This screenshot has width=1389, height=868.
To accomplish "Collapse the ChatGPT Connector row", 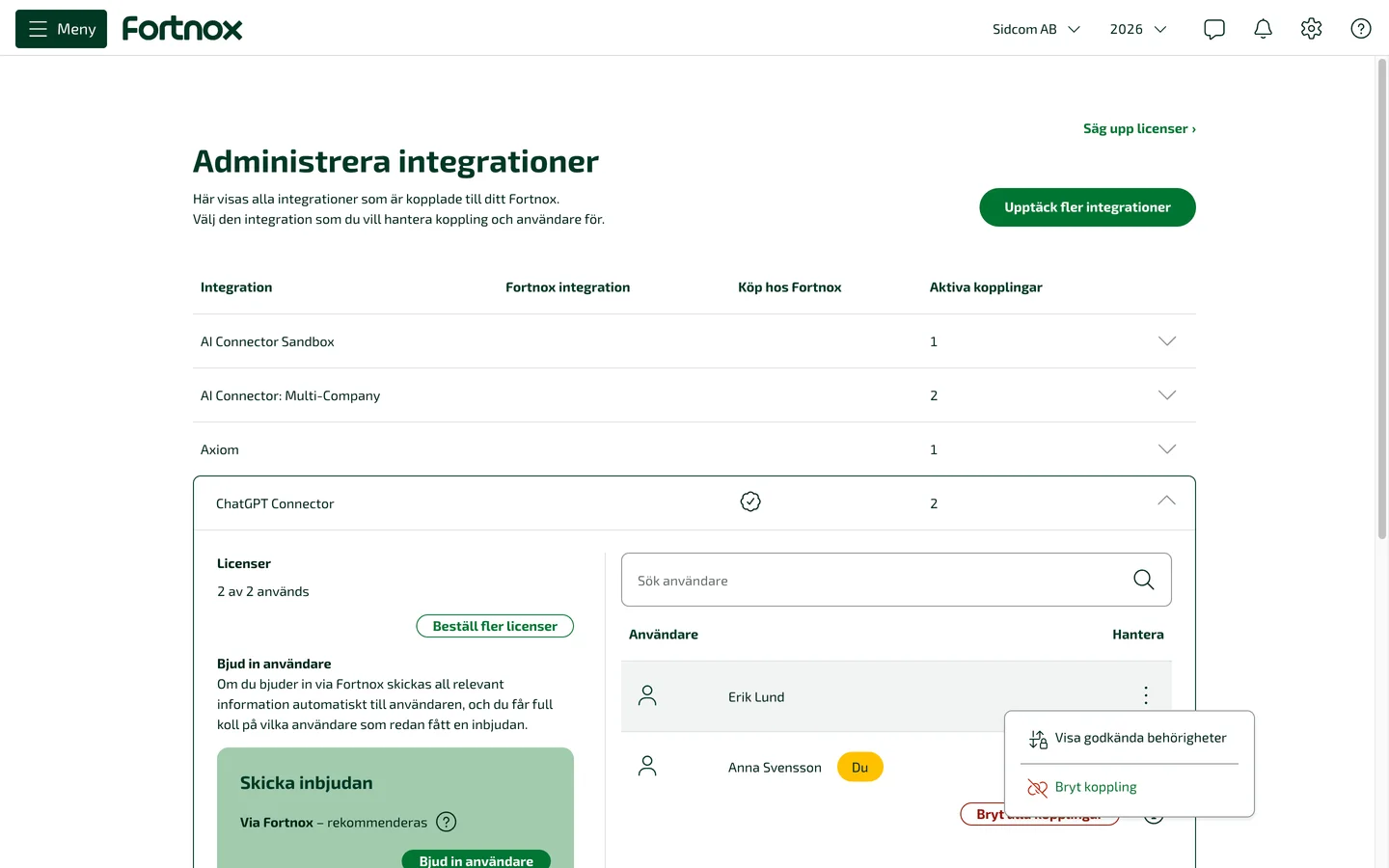I will [x=1166, y=501].
